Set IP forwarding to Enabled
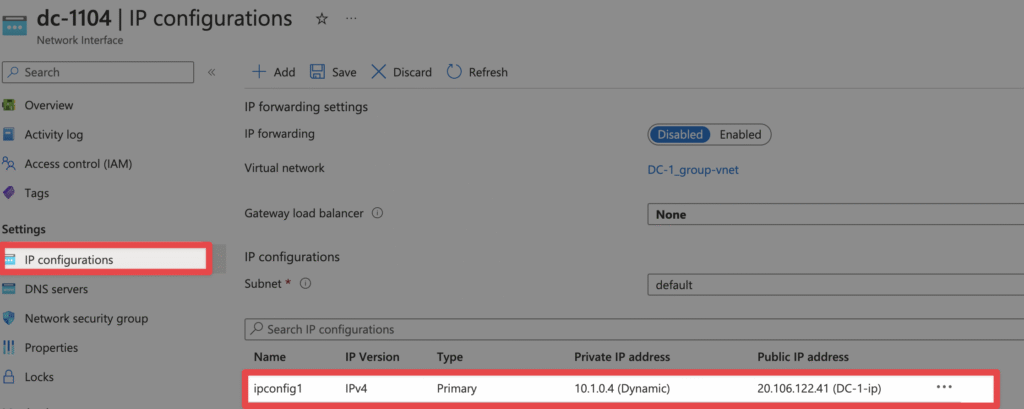 [x=740, y=134]
